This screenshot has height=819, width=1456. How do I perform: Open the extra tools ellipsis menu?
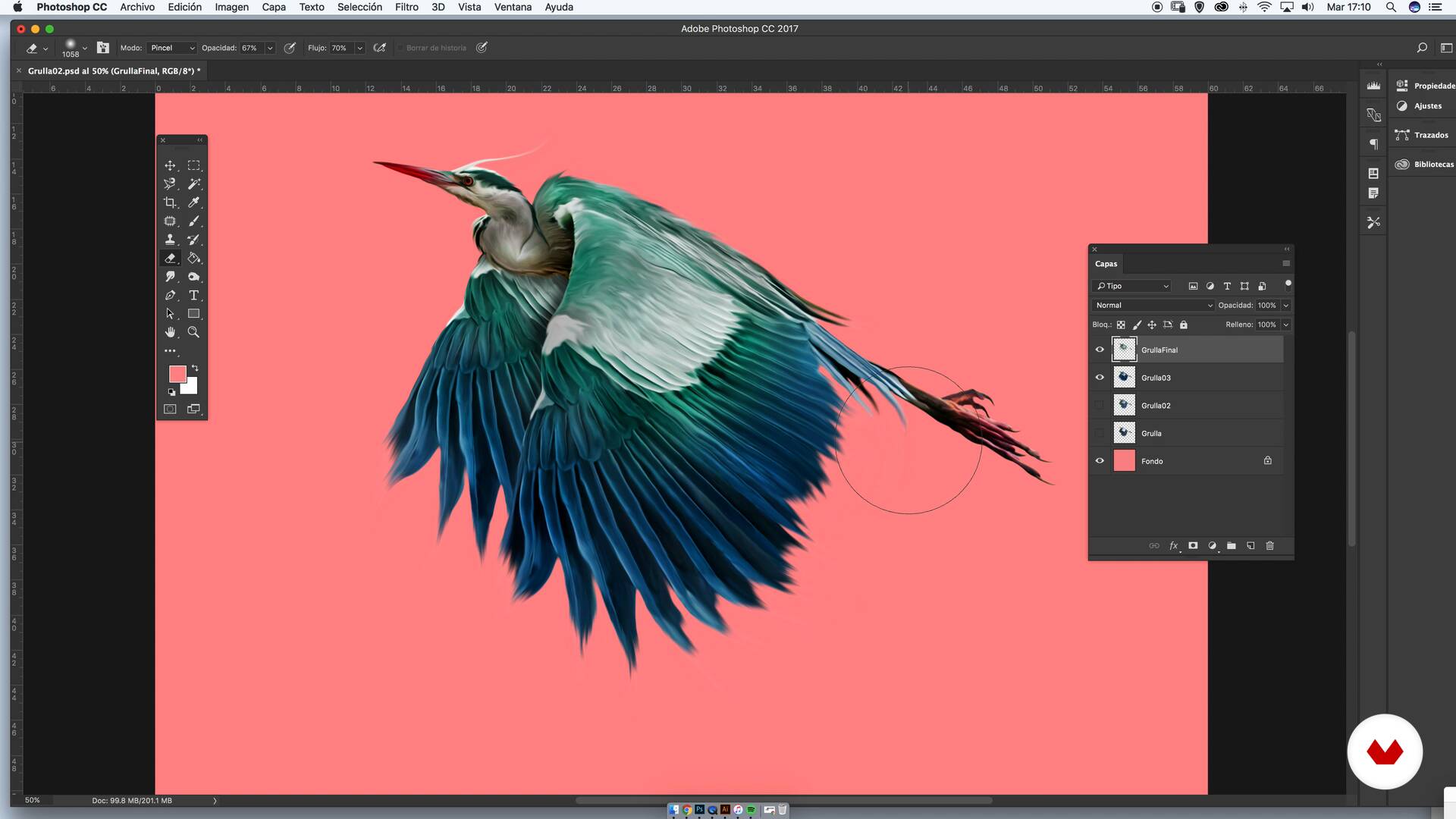pyautogui.click(x=170, y=351)
